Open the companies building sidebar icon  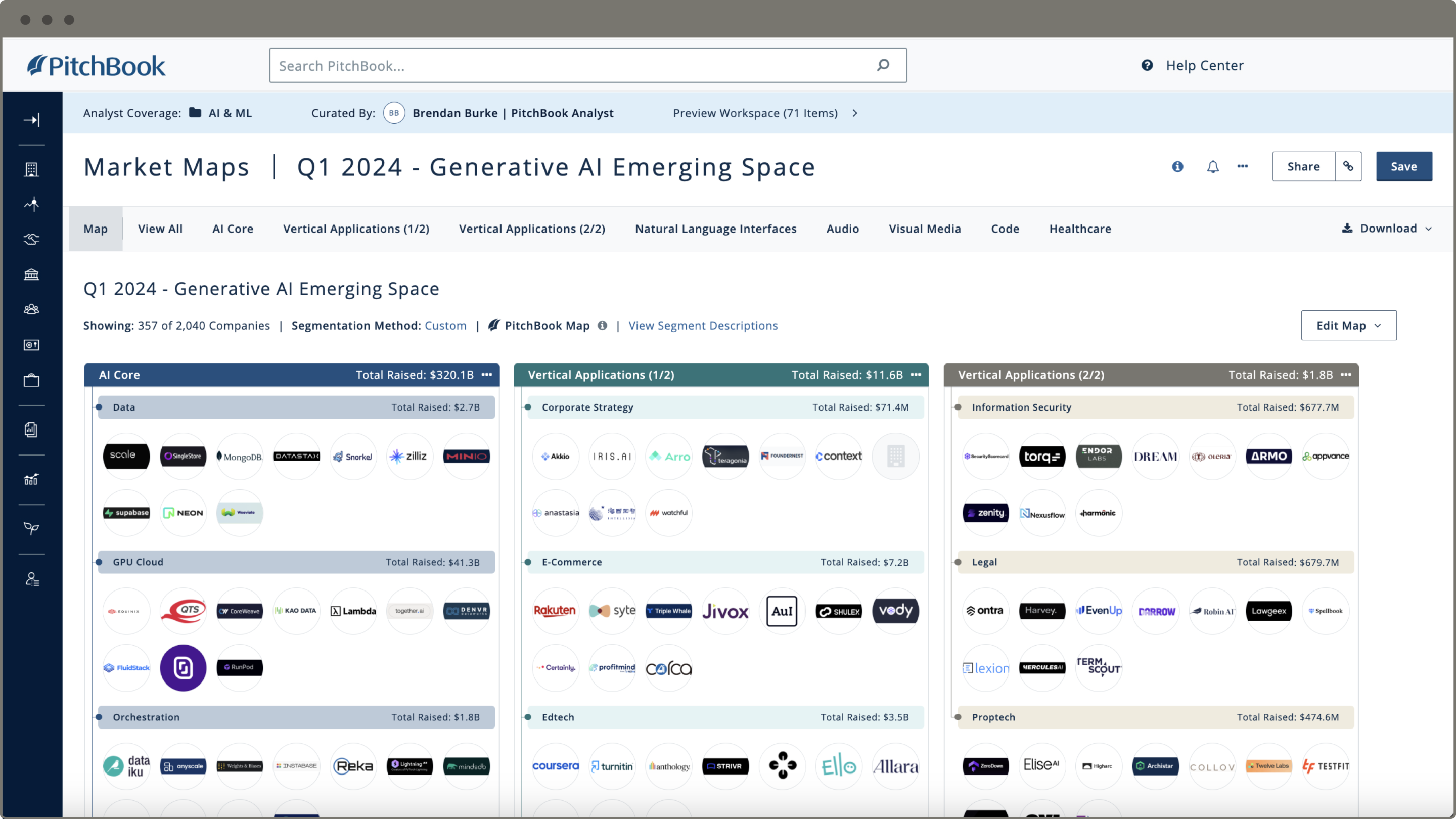pyautogui.click(x=32, y=169)
